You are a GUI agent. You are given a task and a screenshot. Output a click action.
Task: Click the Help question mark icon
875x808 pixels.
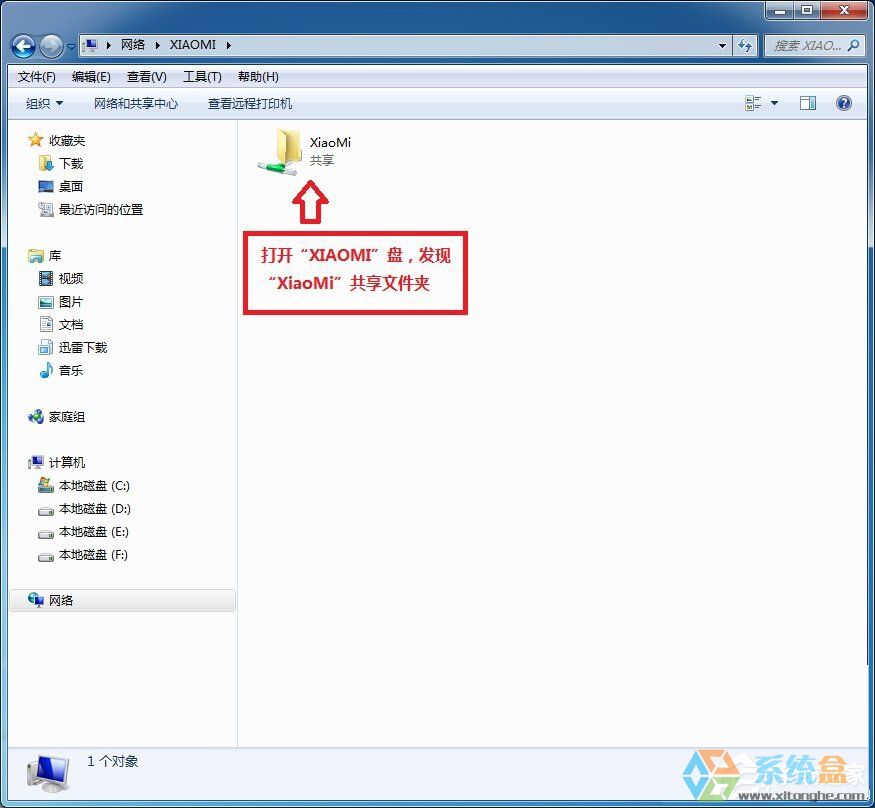point(844,103)
